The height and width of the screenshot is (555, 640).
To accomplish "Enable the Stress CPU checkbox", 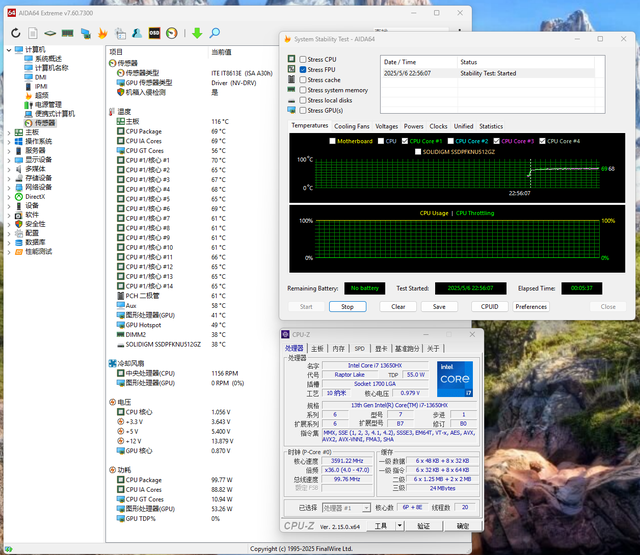I will [x=303, y=59].
